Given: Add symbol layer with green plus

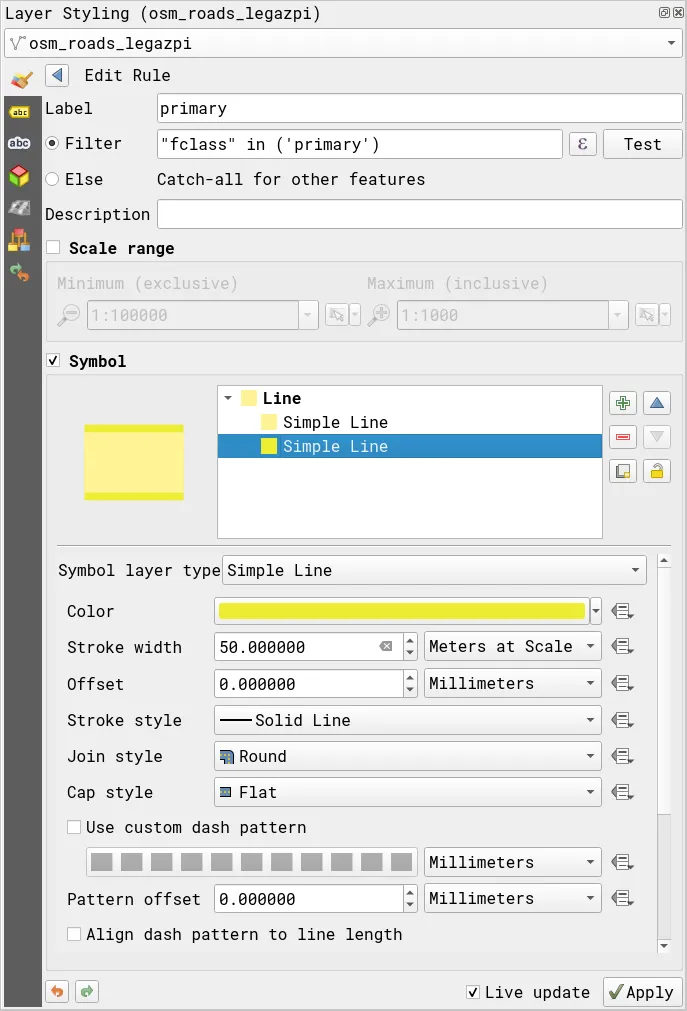Looking at the screenshot, I should pyautogui.click(x=623, y=403).
